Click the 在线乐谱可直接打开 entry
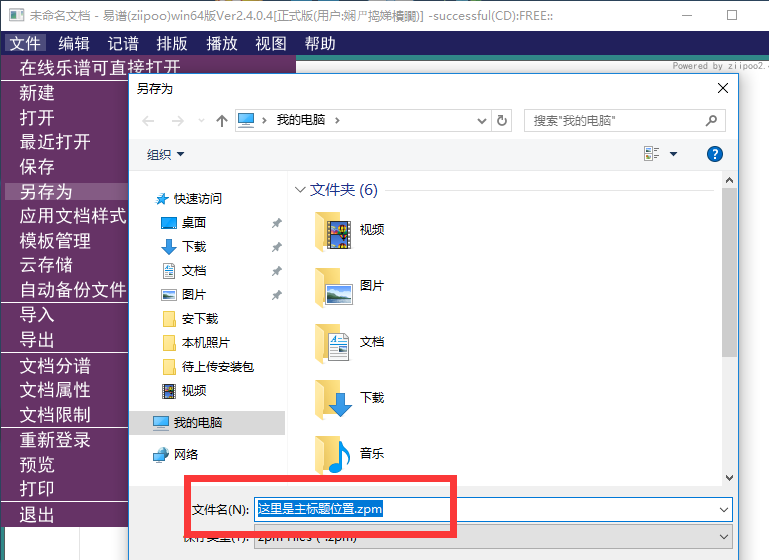This screenshot has height=560, width=769. click(x=100, y=68)
